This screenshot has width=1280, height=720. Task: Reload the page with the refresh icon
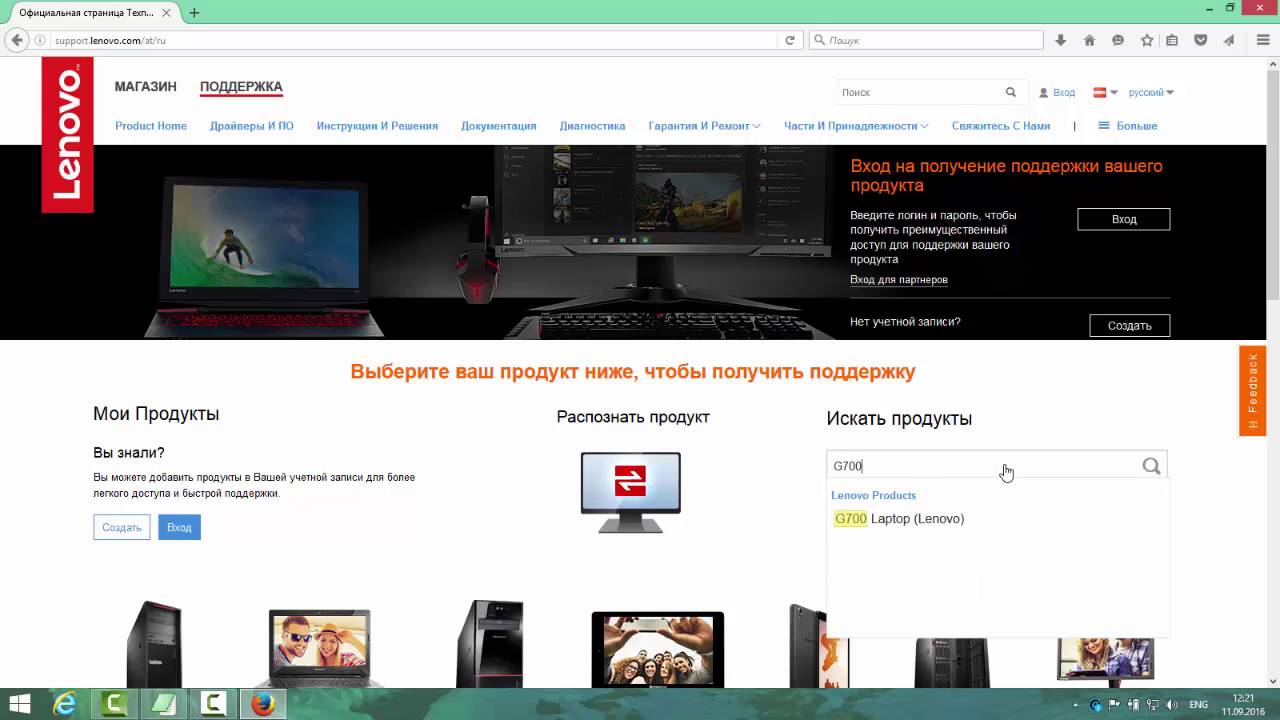(790, 40)
